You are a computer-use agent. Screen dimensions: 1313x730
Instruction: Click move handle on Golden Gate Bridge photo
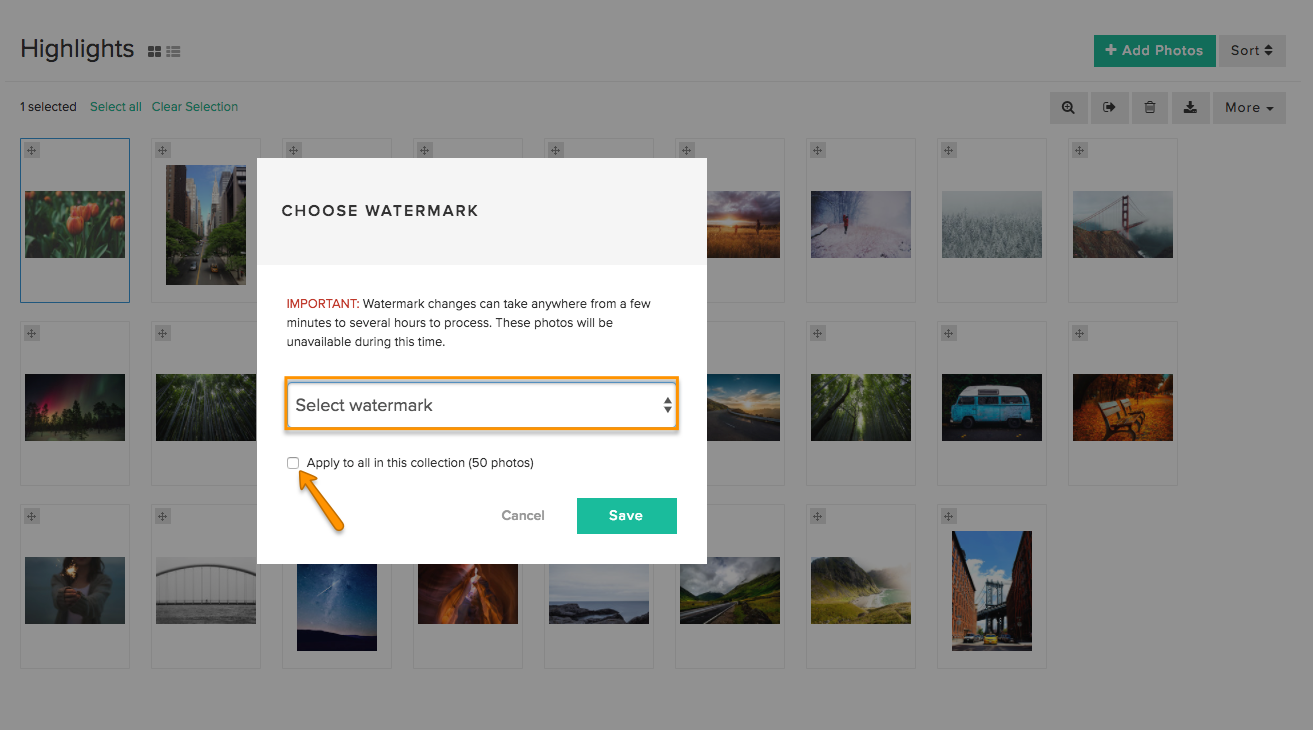coord(1079,150)
